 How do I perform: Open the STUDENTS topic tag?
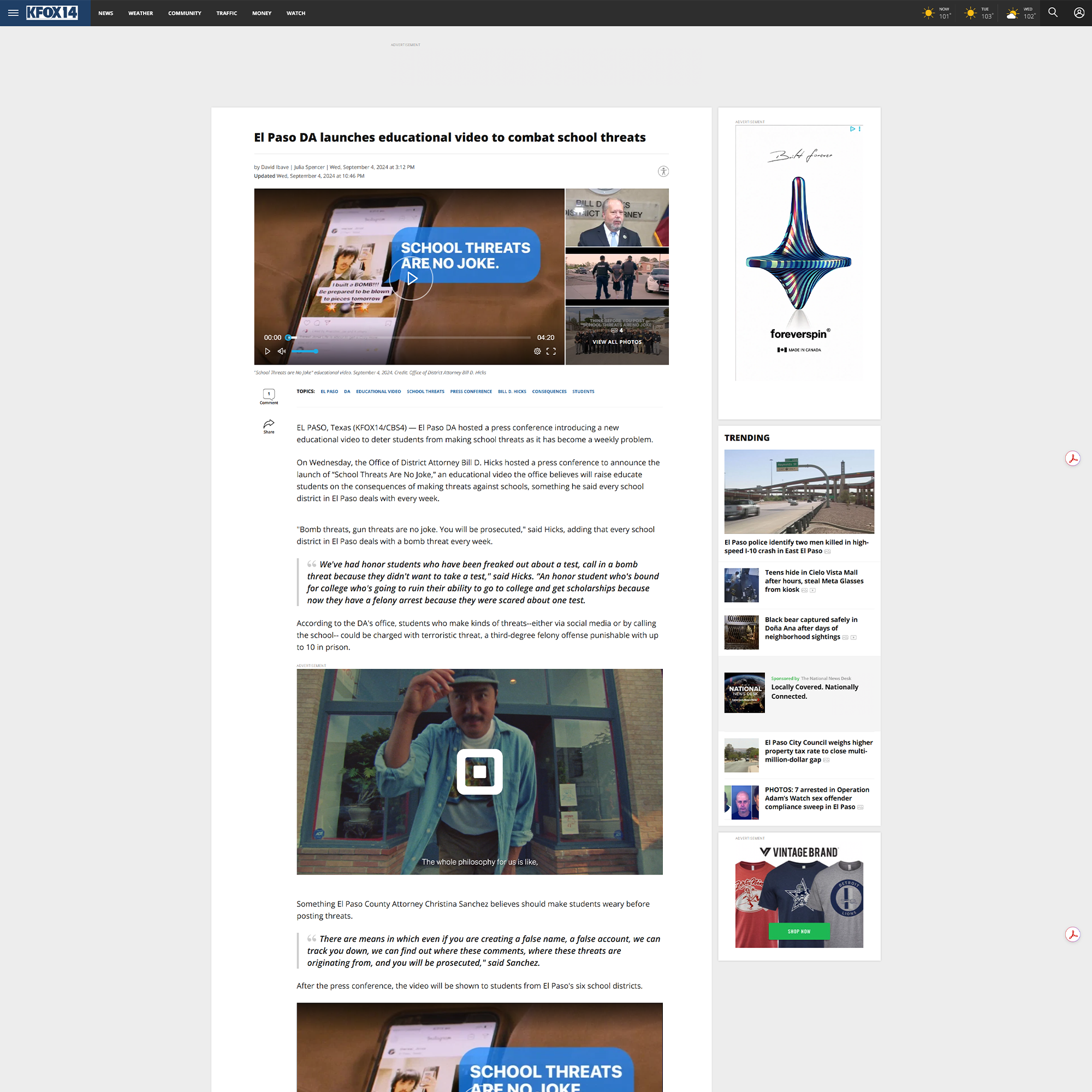(x=583, y=391)
